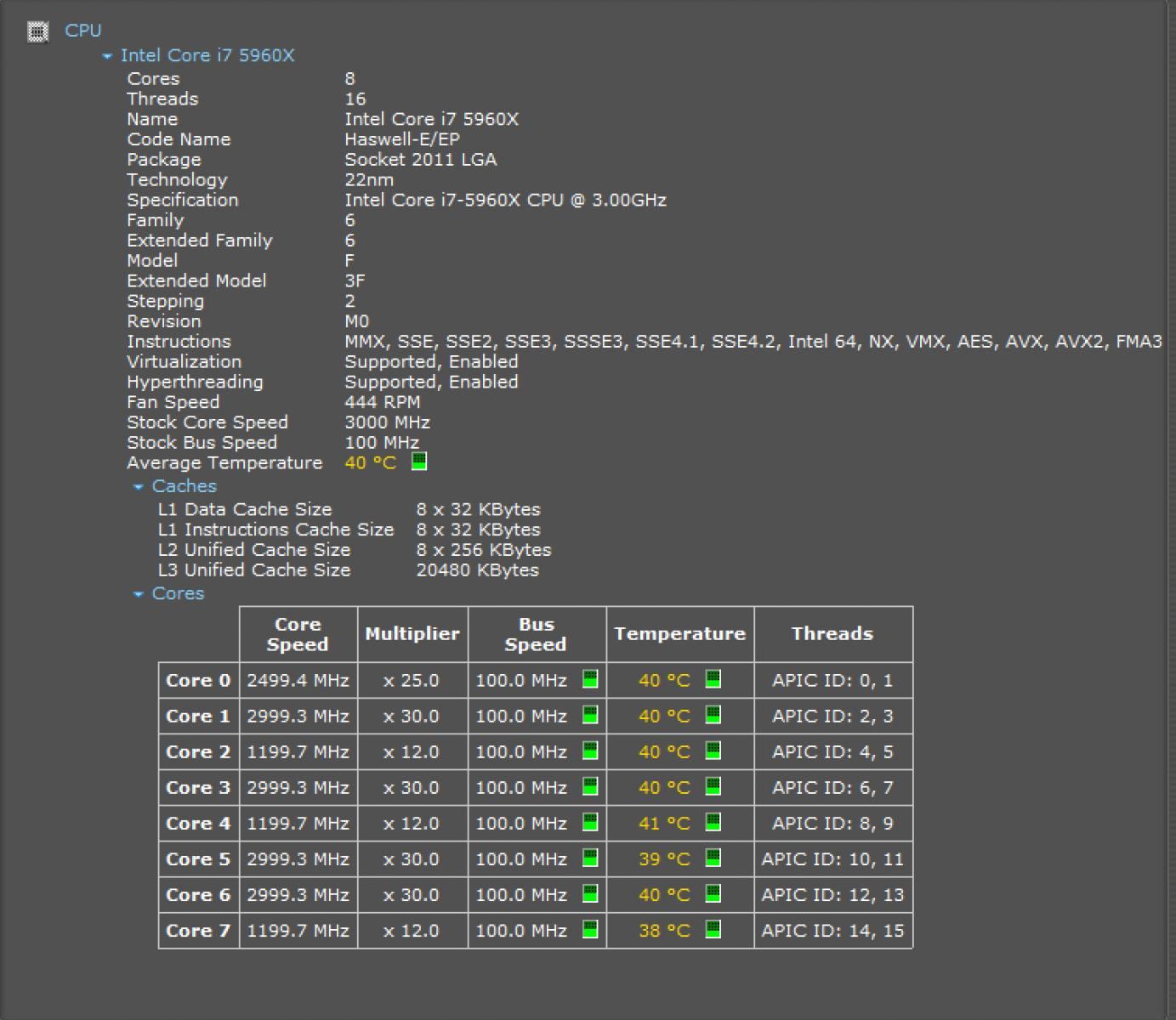Image resolution: width=1176 pixels, height=1020 pixels.
Task: Click the Hyperthreading label
Action: coord(195,382)
